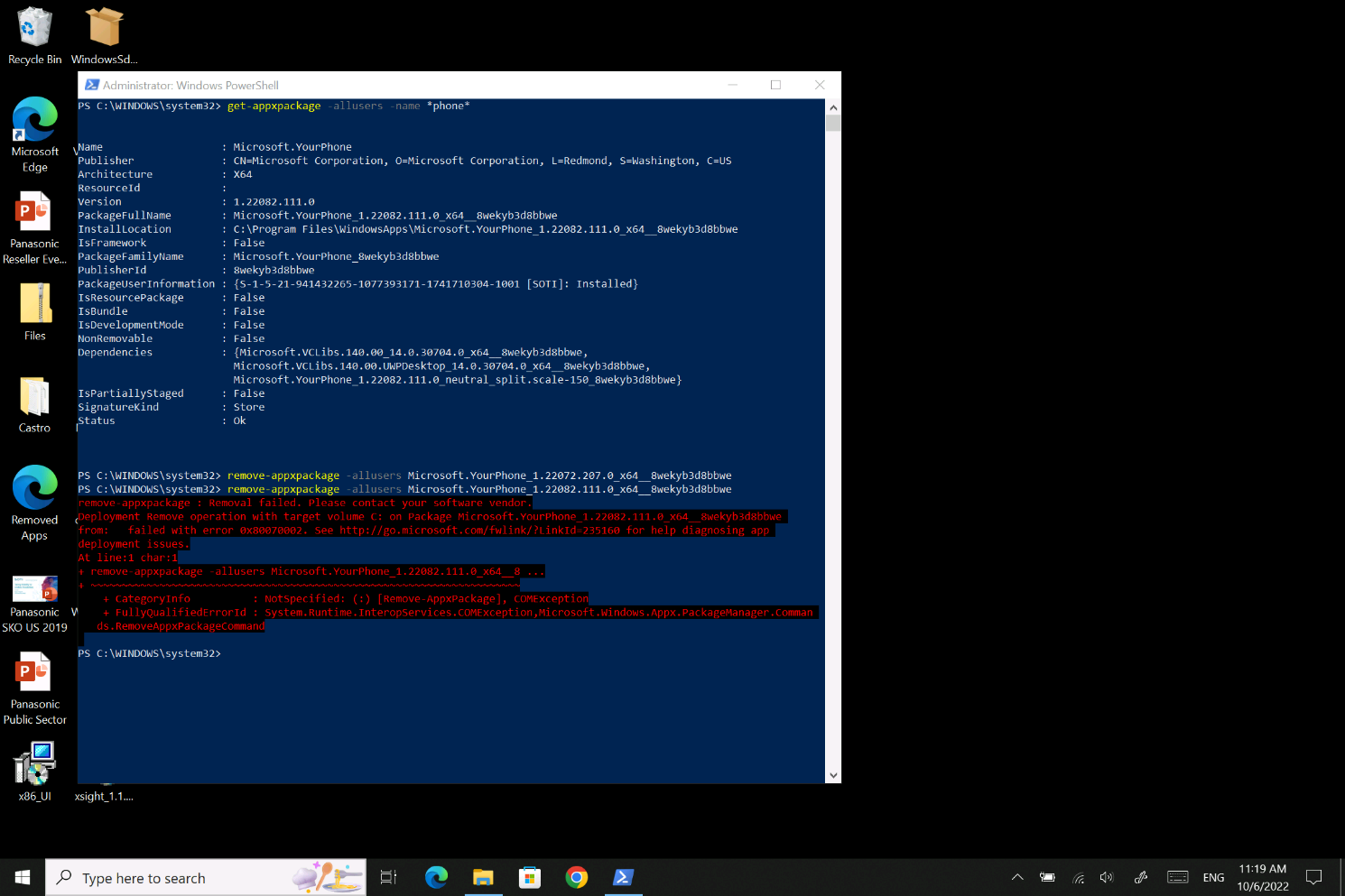1345x896 pixels.
Task: Click the go.microsoft.com fwlink URL in error
Action: 479,531
